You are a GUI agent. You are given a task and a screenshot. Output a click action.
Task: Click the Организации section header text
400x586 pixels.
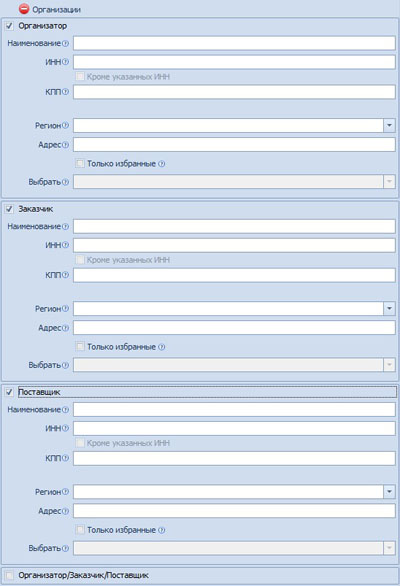pos(56,10)
